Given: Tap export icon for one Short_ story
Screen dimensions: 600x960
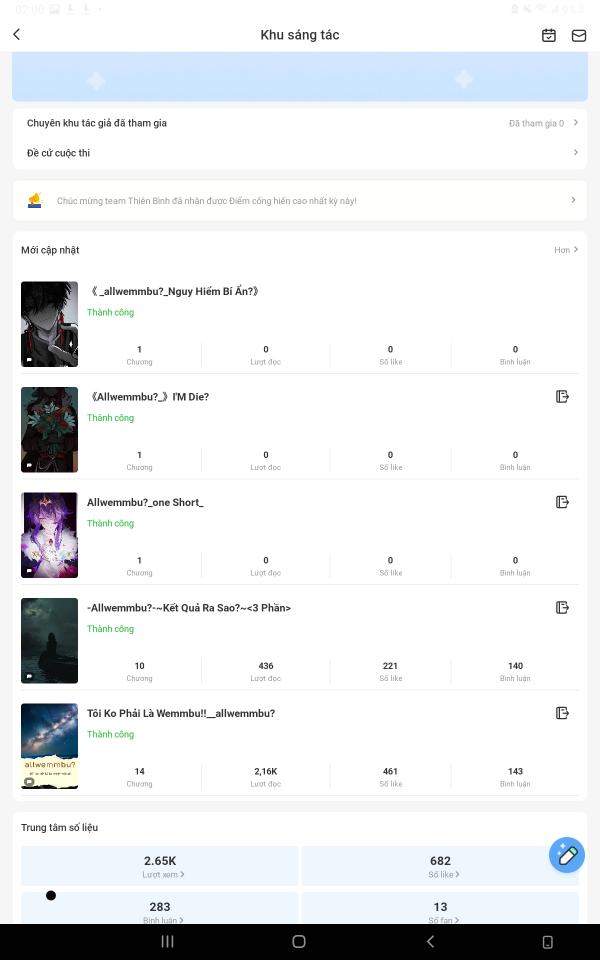Looking at the screenshot, I should click(x=563, y=502).
